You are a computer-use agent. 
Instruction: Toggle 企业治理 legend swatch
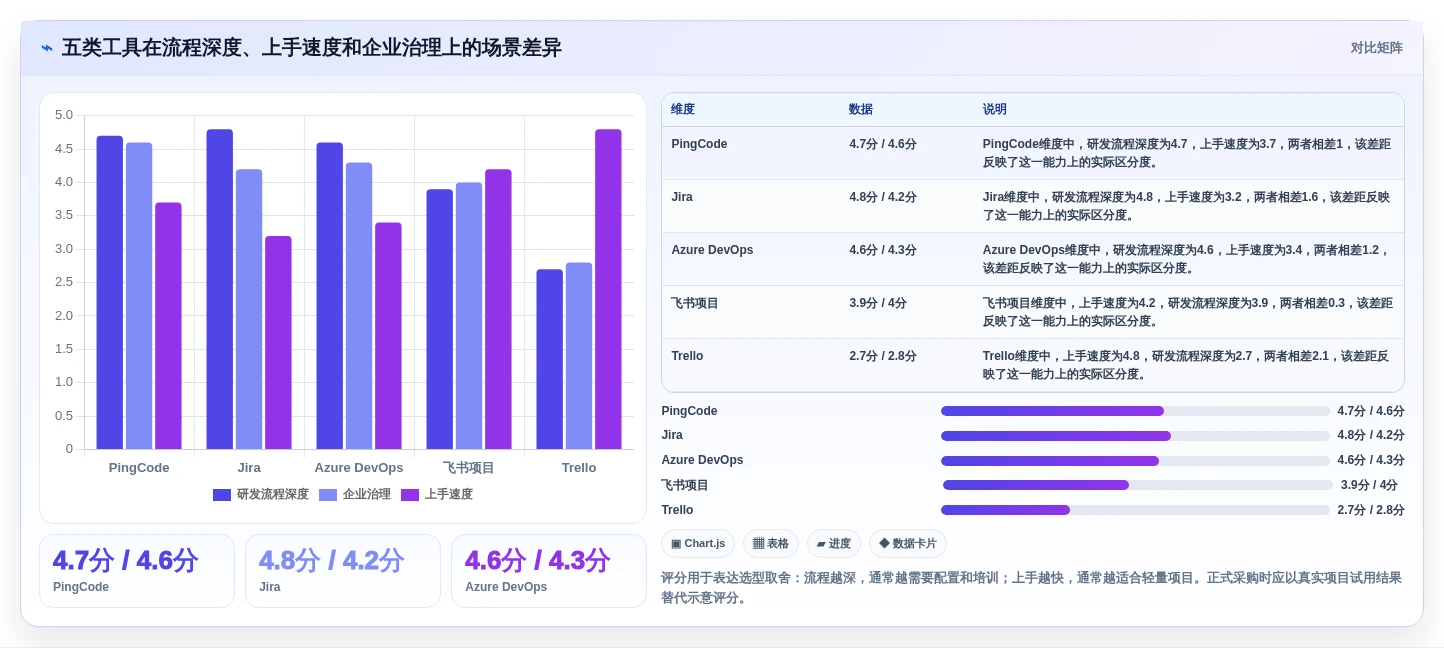[x=328, y=495]
